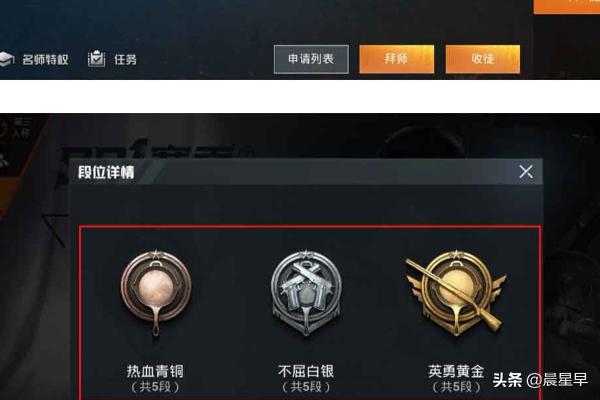The image size is (600, 400).
Task: Open the 任务 text label
Action: coord(126,60)
